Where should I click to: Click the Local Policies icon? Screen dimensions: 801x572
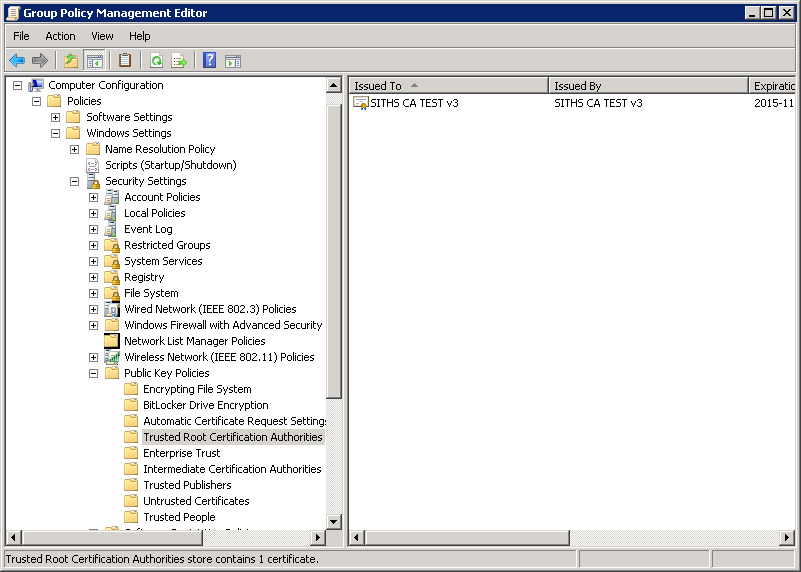point(111,213)
